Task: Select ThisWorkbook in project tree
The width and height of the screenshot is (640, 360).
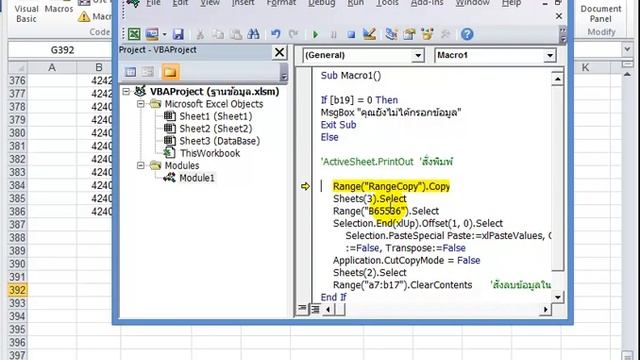Action: click(210, 153)
